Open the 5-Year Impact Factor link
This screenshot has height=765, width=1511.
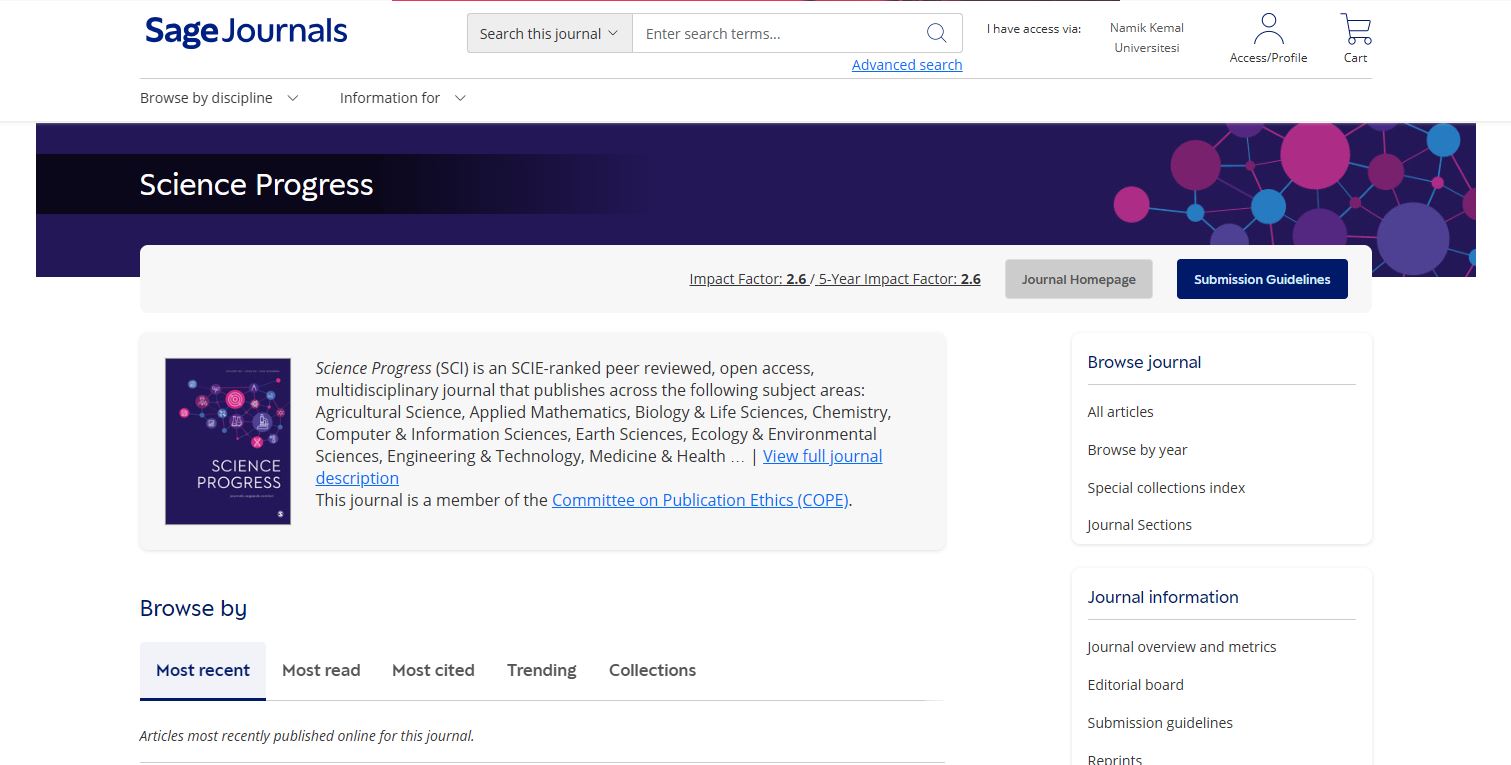(899, 279)
